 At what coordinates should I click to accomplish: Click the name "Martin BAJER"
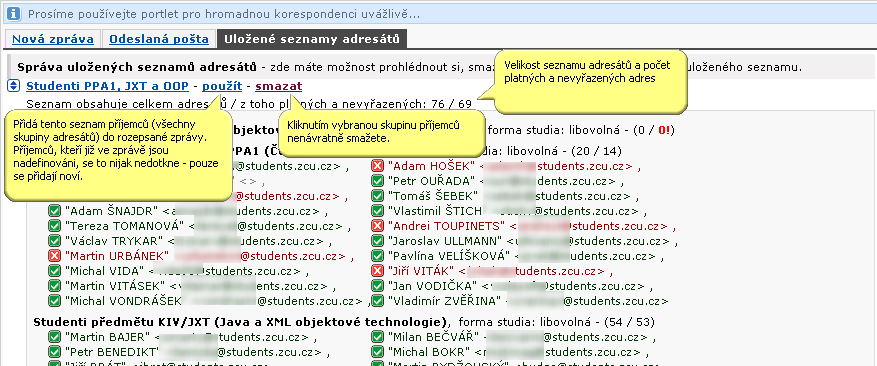pyautogui.click(x=107, y=337)
